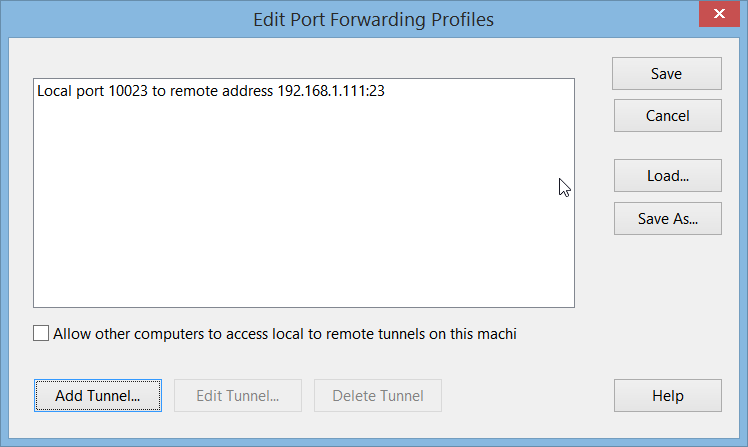The width and height of the screenshot is (748, 447).
Task: Enable allow other computers checkbox
Action: click(x=41, y=334)
